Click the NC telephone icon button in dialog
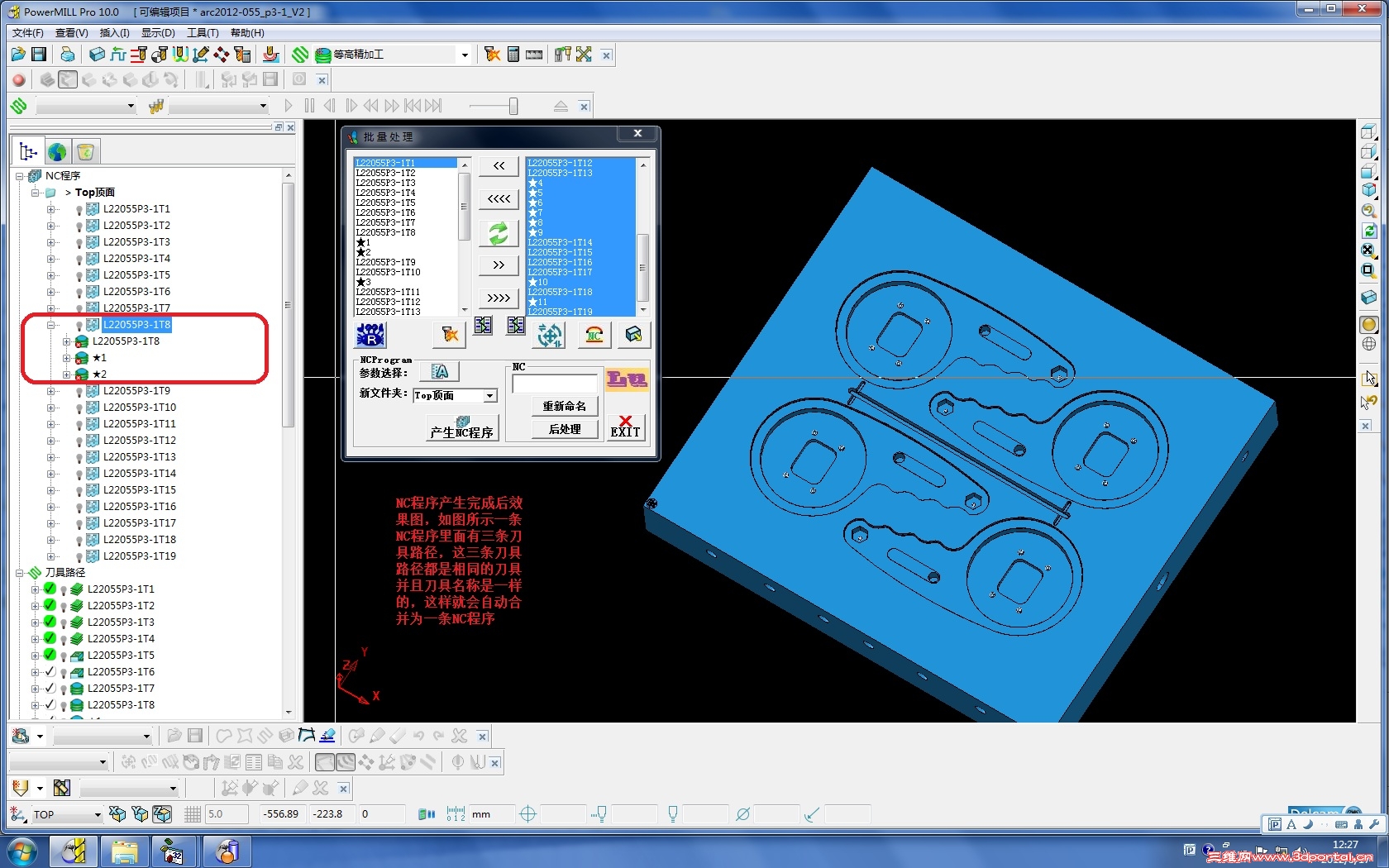Screen dimensions: 1389x868 (594, 335)
